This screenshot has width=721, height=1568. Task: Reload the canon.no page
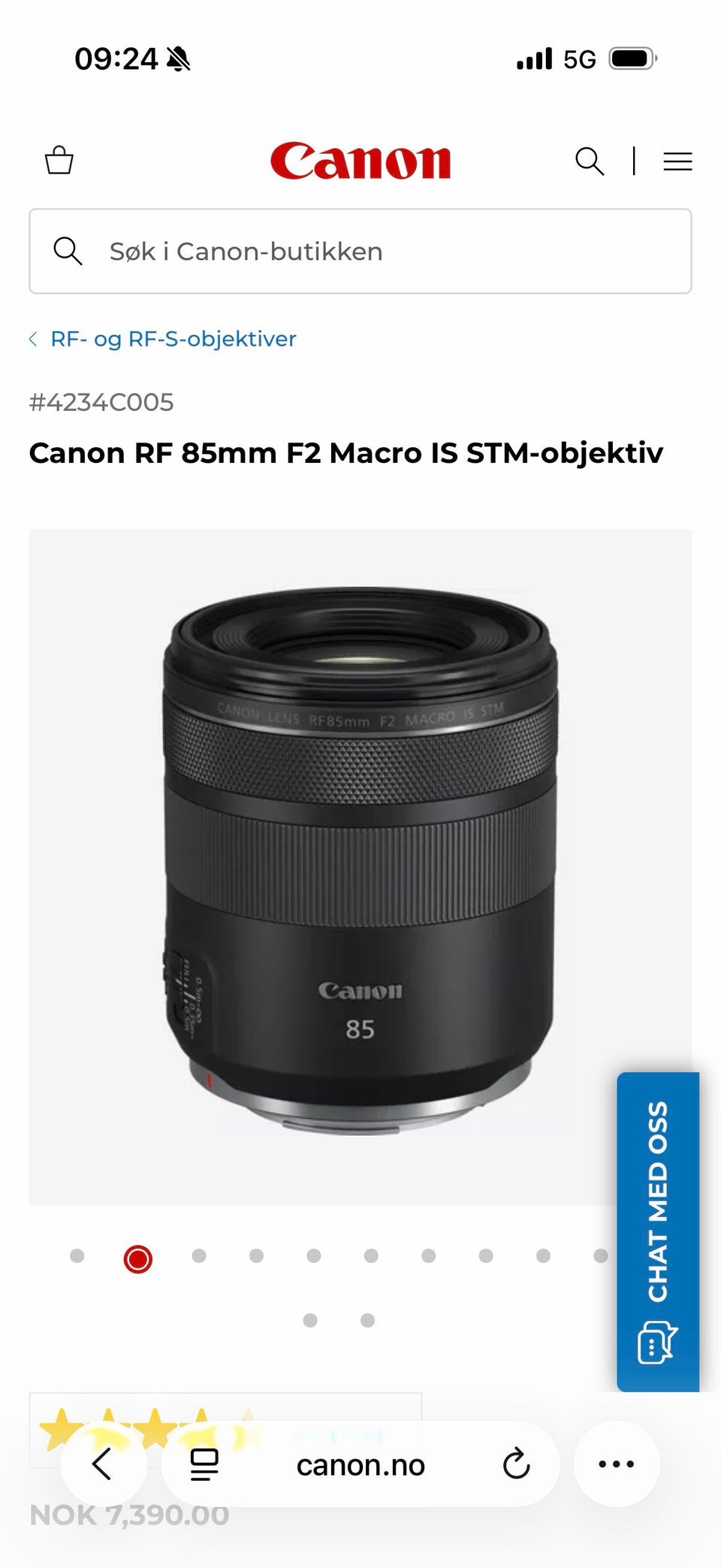coord(516,1464)
